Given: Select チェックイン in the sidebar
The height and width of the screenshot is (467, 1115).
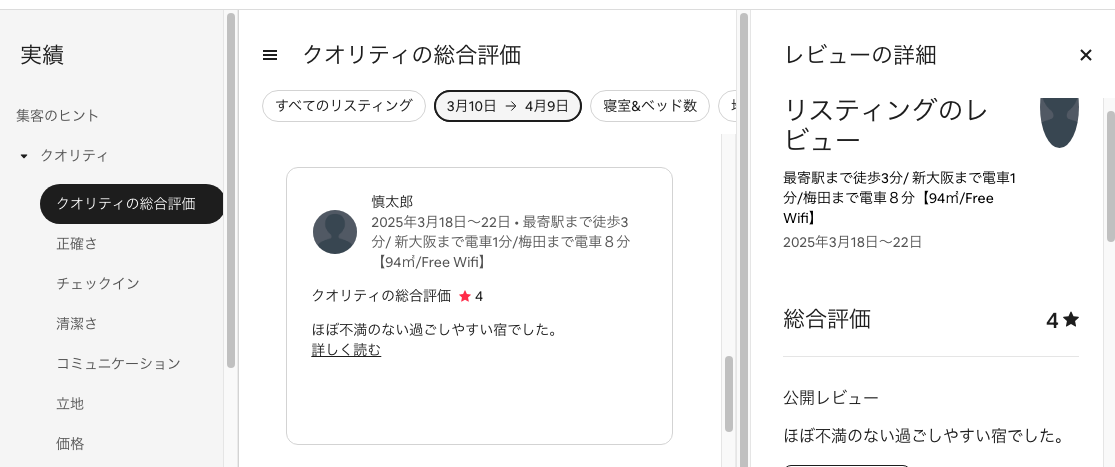Looking at the screenshot, I should click(98, 284).
